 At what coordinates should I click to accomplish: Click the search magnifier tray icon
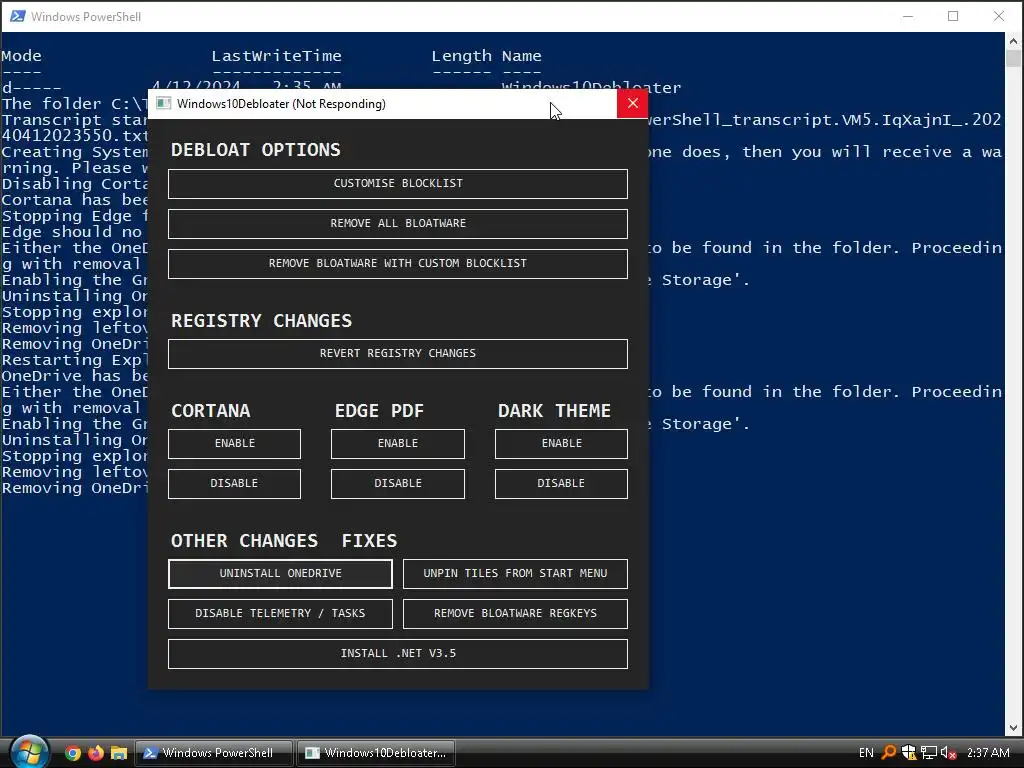pyautogui.click(x=889, y=753)
